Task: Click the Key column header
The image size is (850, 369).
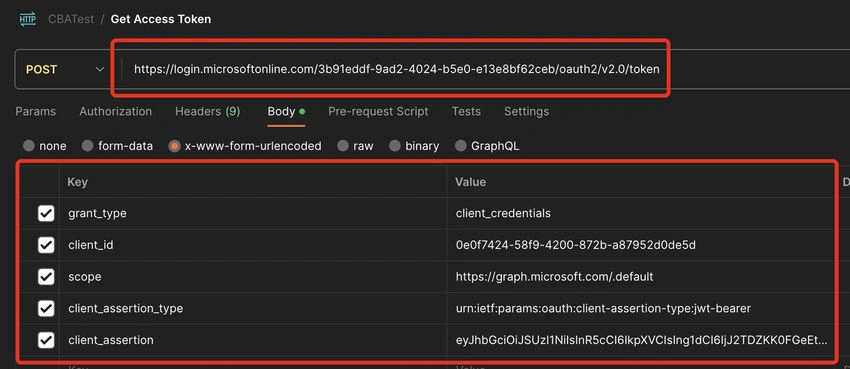Action: 77,182
